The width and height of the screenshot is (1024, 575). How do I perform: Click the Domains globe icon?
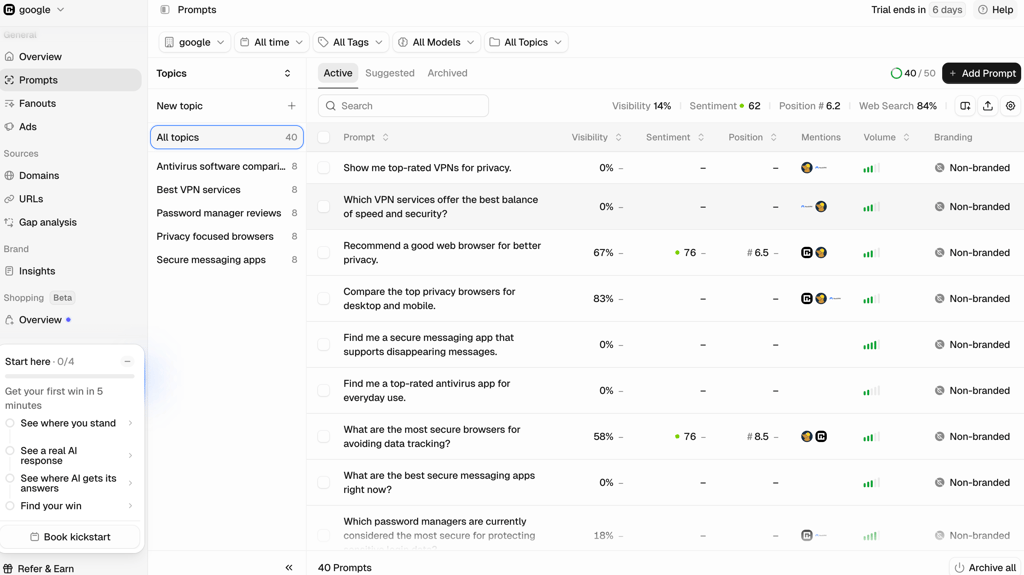click(x=9, y=176)
